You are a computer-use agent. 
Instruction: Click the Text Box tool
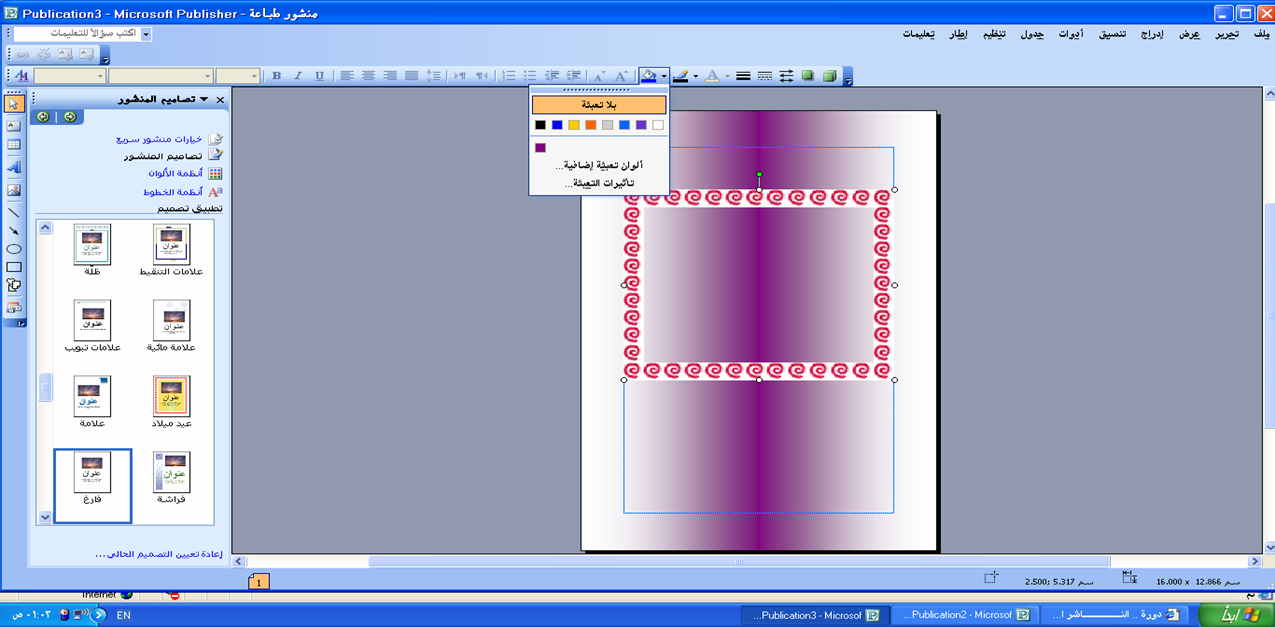(x=14, y=125)
